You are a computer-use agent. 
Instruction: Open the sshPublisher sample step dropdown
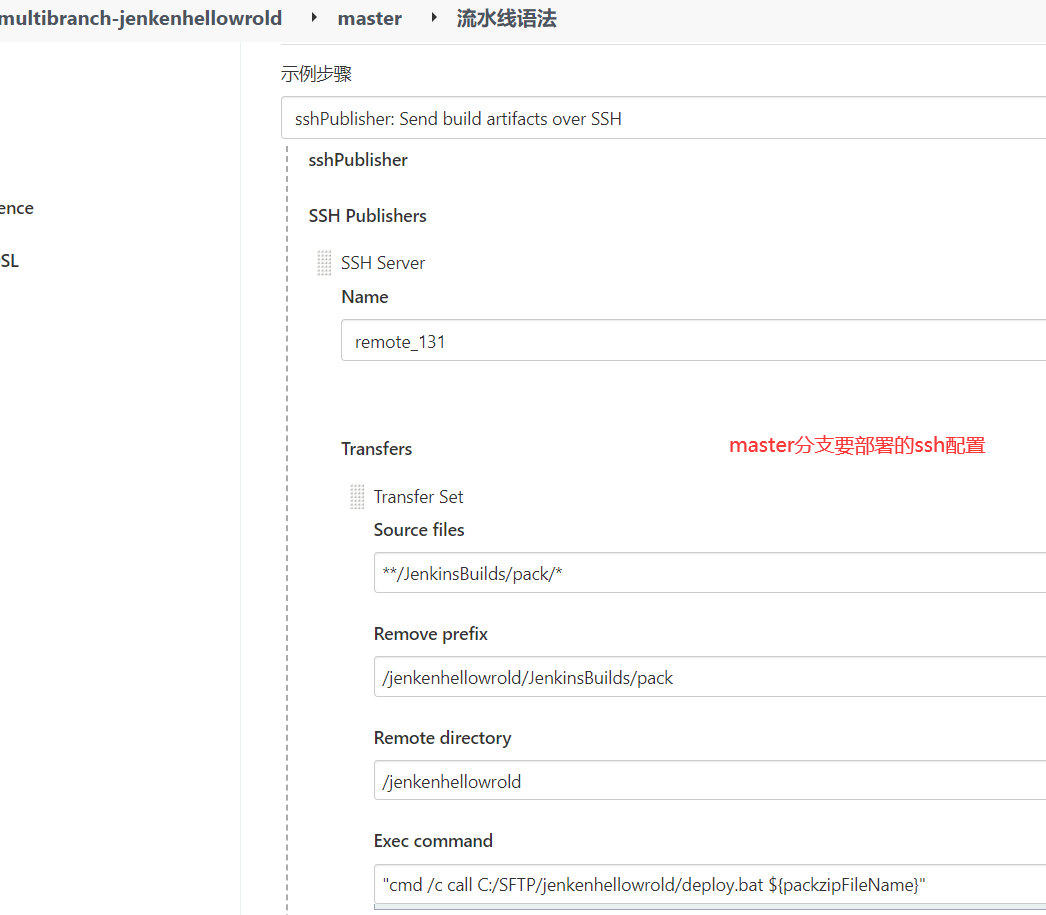point(663,118)
